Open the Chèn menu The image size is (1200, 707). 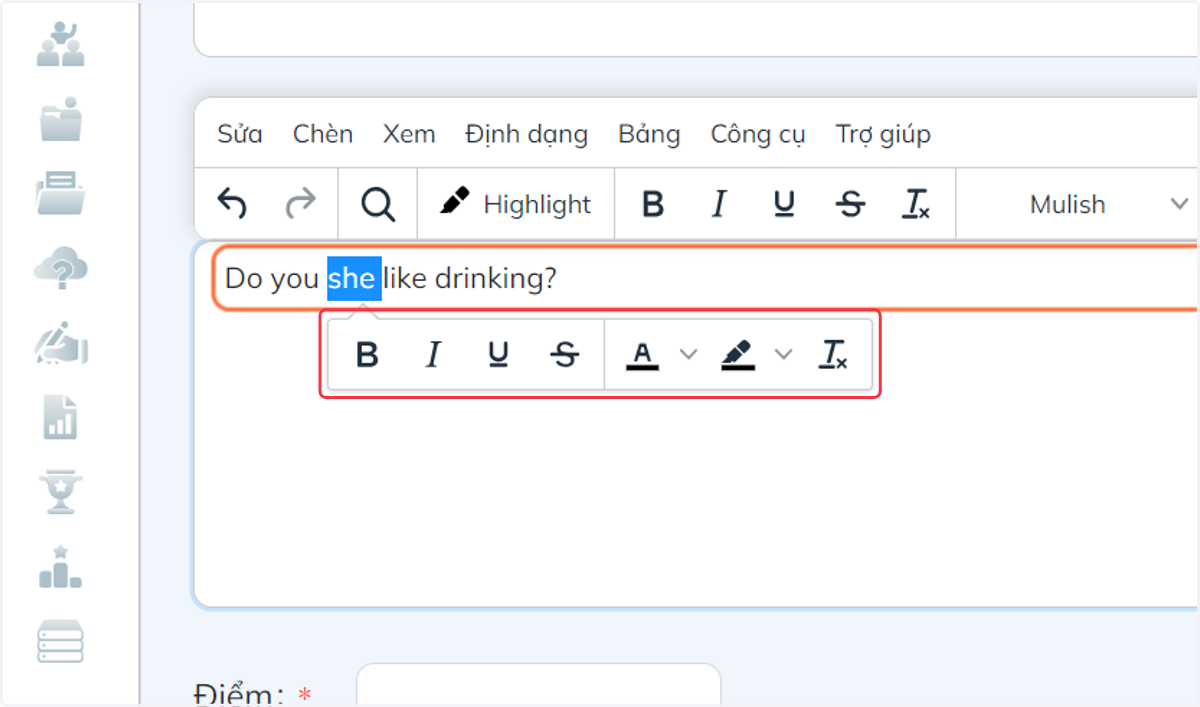(x=323, y=134)
